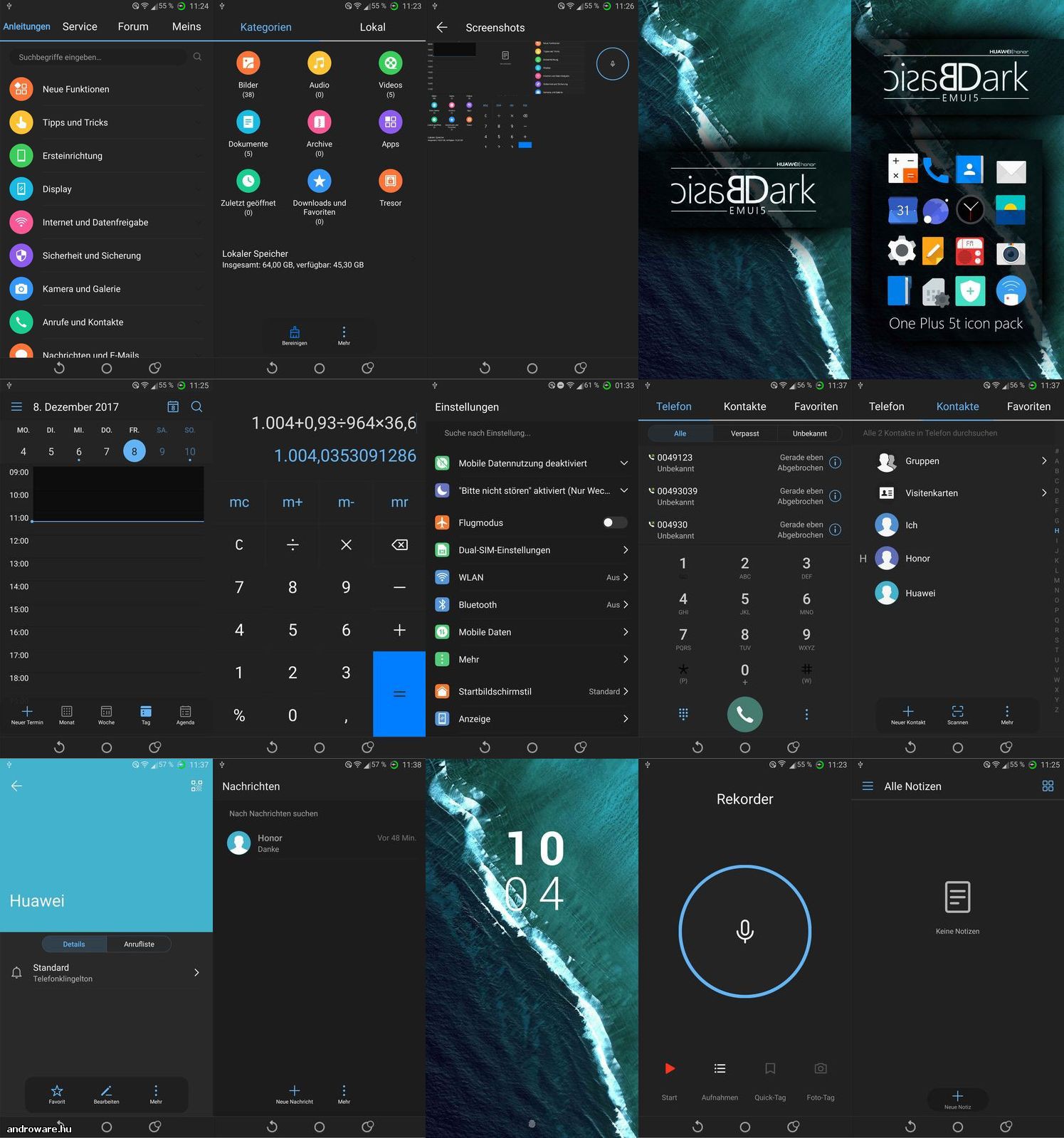Open the Bilder category icon
The image size is (1064, 1138).
pos(248,63)
